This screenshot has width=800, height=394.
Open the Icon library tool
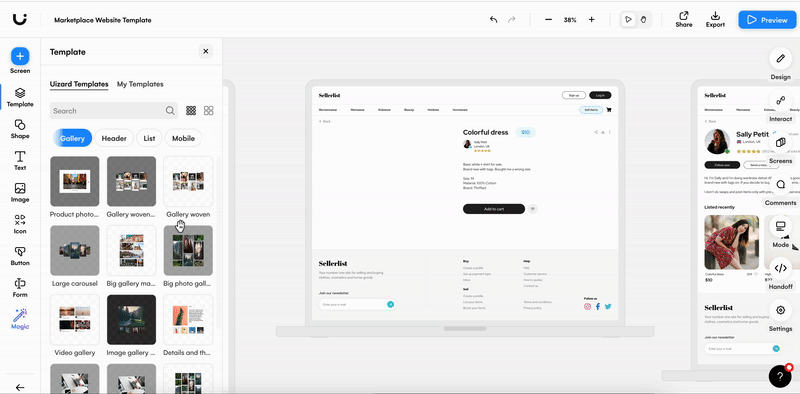click(x=20, y=224)
